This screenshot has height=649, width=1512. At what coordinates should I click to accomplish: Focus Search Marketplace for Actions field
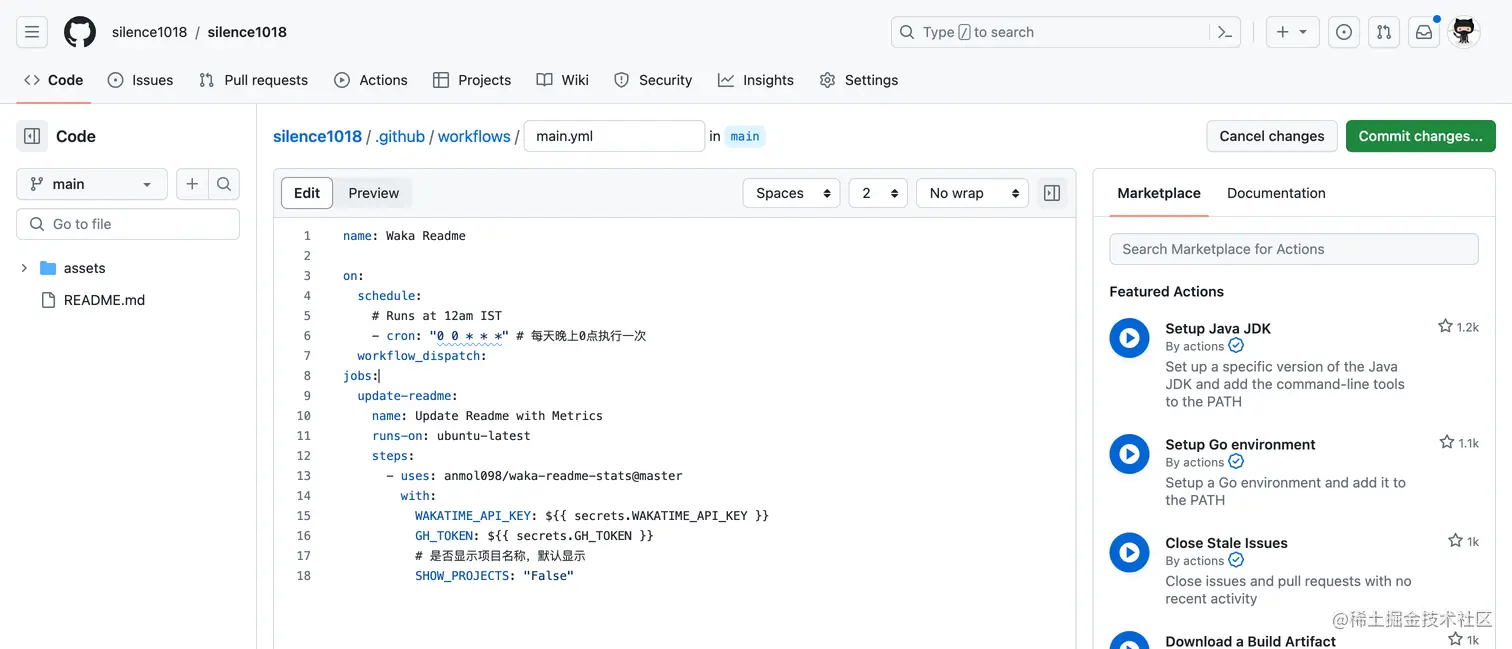pos(1294,249)
